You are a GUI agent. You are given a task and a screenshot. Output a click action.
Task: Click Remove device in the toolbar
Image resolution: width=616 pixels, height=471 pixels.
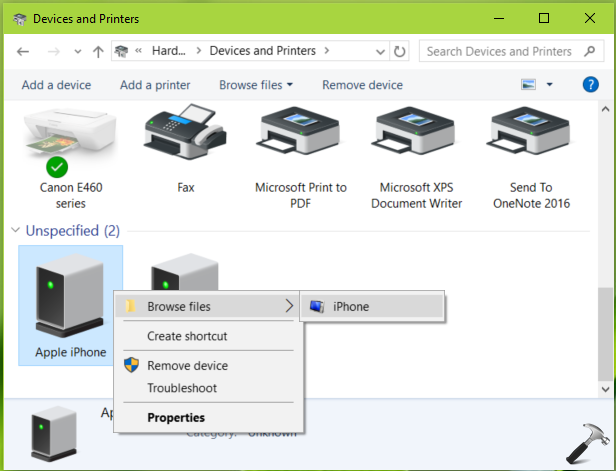[362, 85]
